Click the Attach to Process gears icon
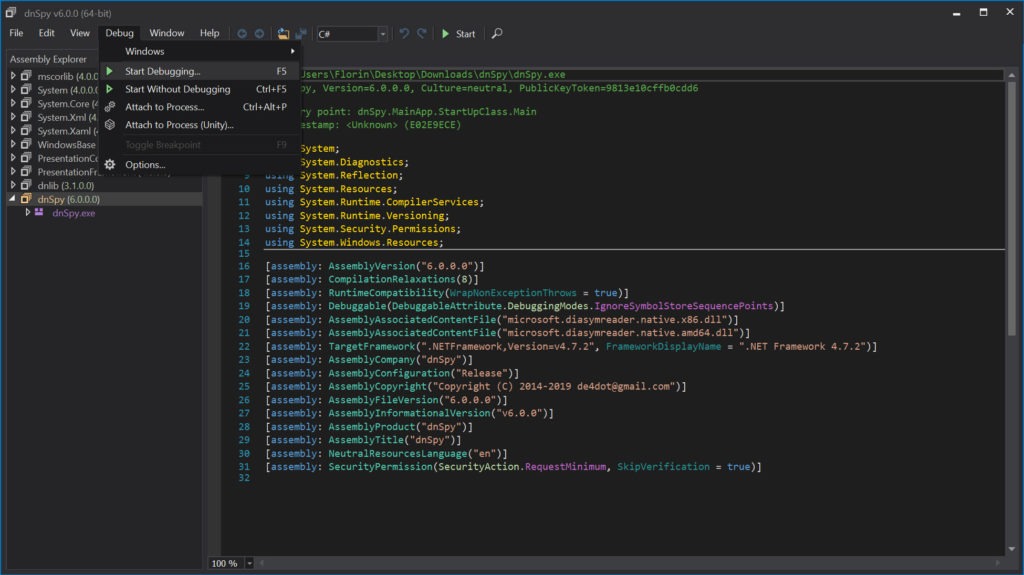The width and height of the screenshot is (1024, 575). [x=110, y=107]
